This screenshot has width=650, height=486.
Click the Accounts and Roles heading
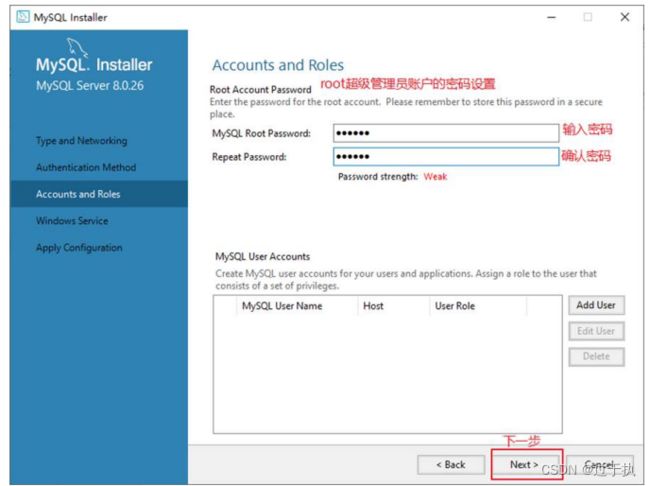(x=278, y=65)
